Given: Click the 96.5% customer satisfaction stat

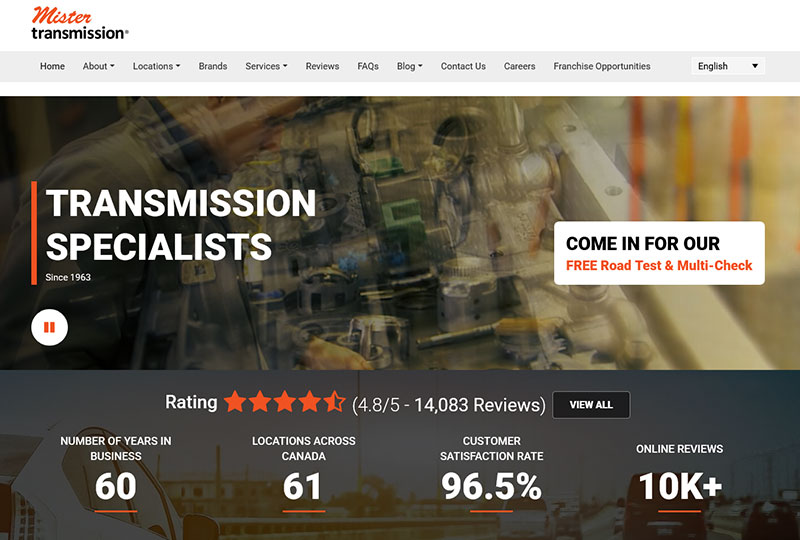Looking at the screenshot, I should (x=491, y=486).
